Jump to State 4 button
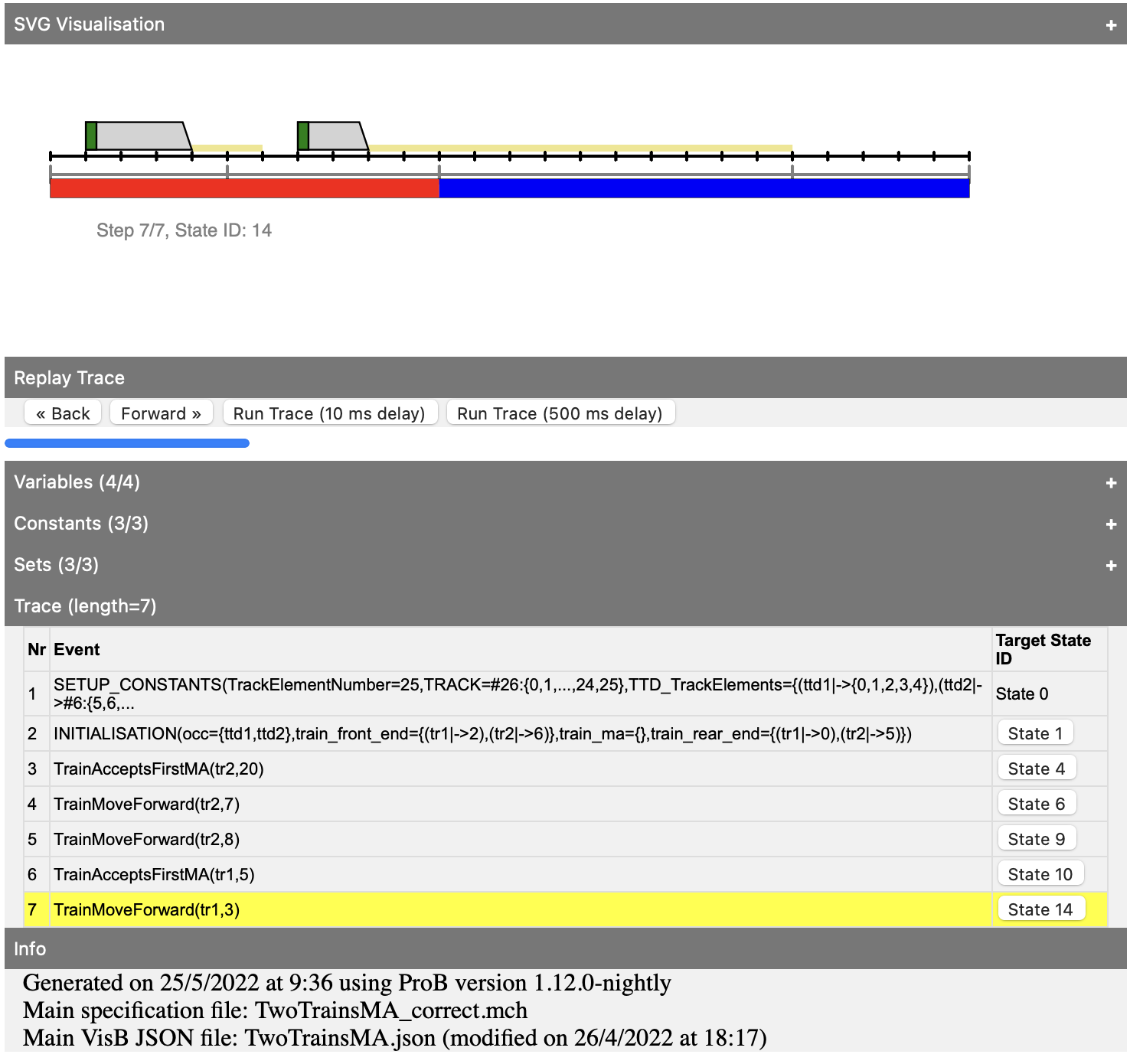The height and width of the screenshot is (1064, 1130). click(x=1036, y=769)
